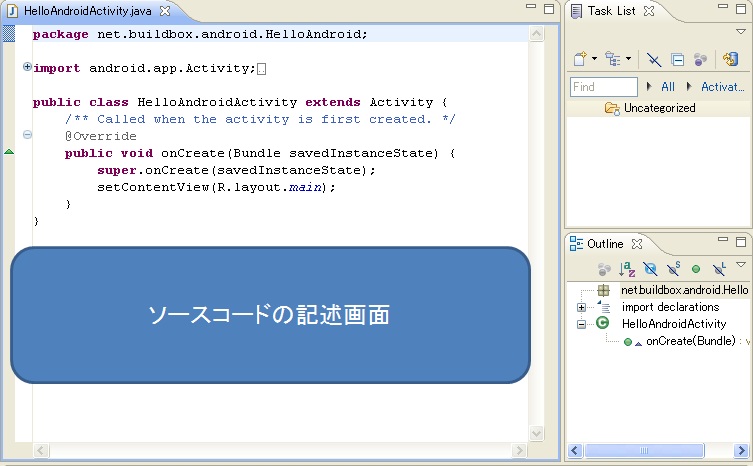Screen dimensions: 753x466
Task: Maximize the Task List panel
Action: click(x=741, y=9)
